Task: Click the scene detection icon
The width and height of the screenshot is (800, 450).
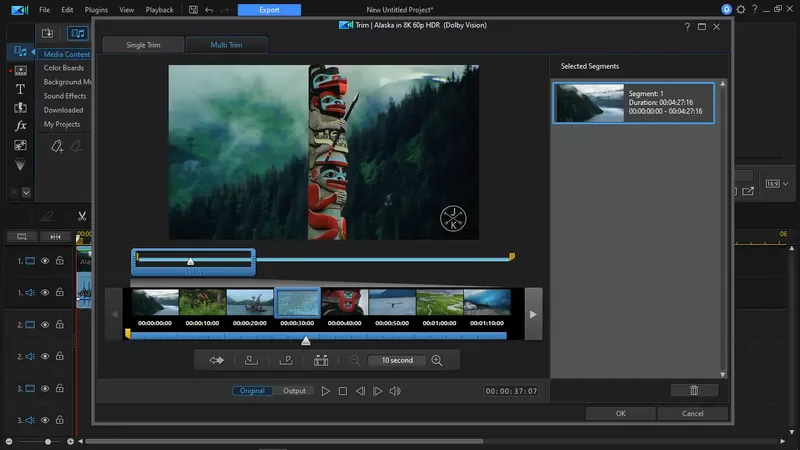Action: pos(321,360)
